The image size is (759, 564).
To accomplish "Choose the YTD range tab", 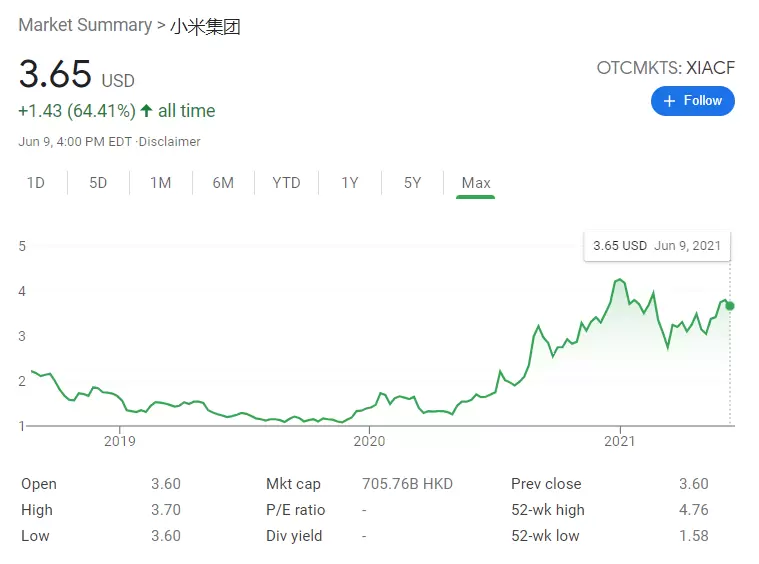I will tap(286, 183).
